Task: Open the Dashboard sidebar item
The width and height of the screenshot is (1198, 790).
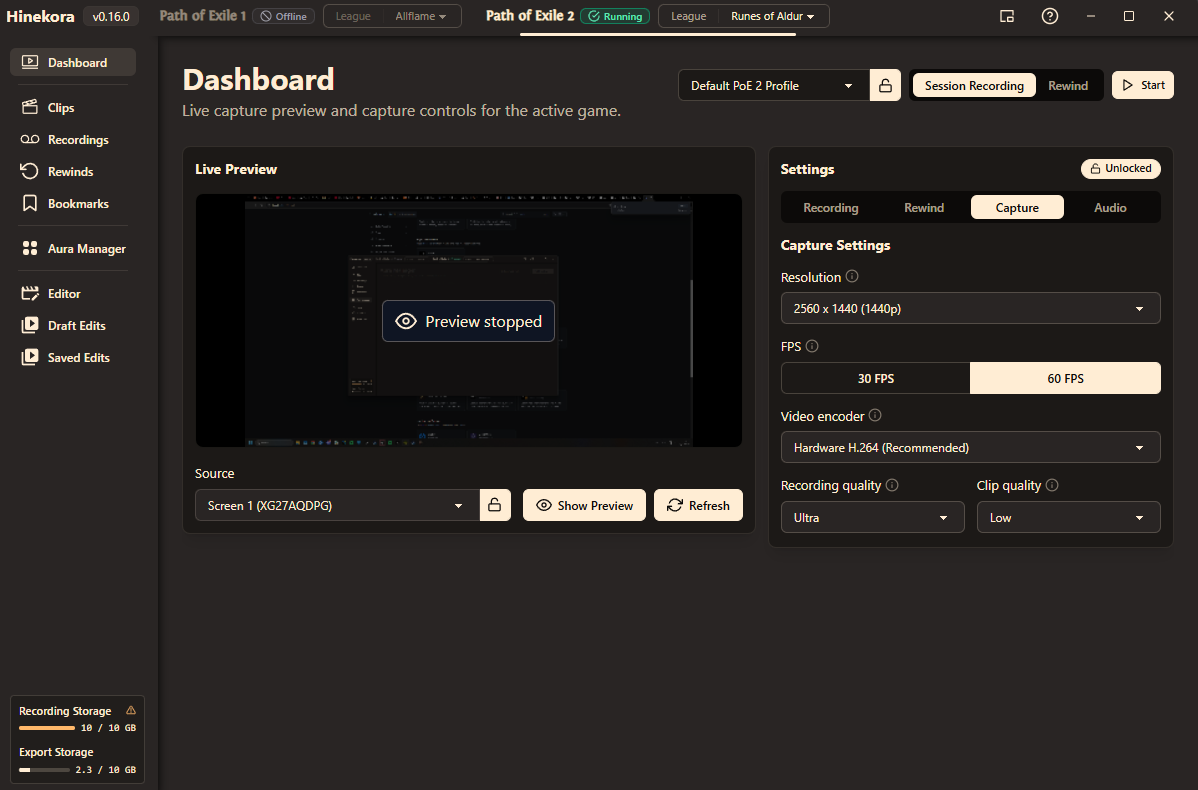Action: coord(73,63)
